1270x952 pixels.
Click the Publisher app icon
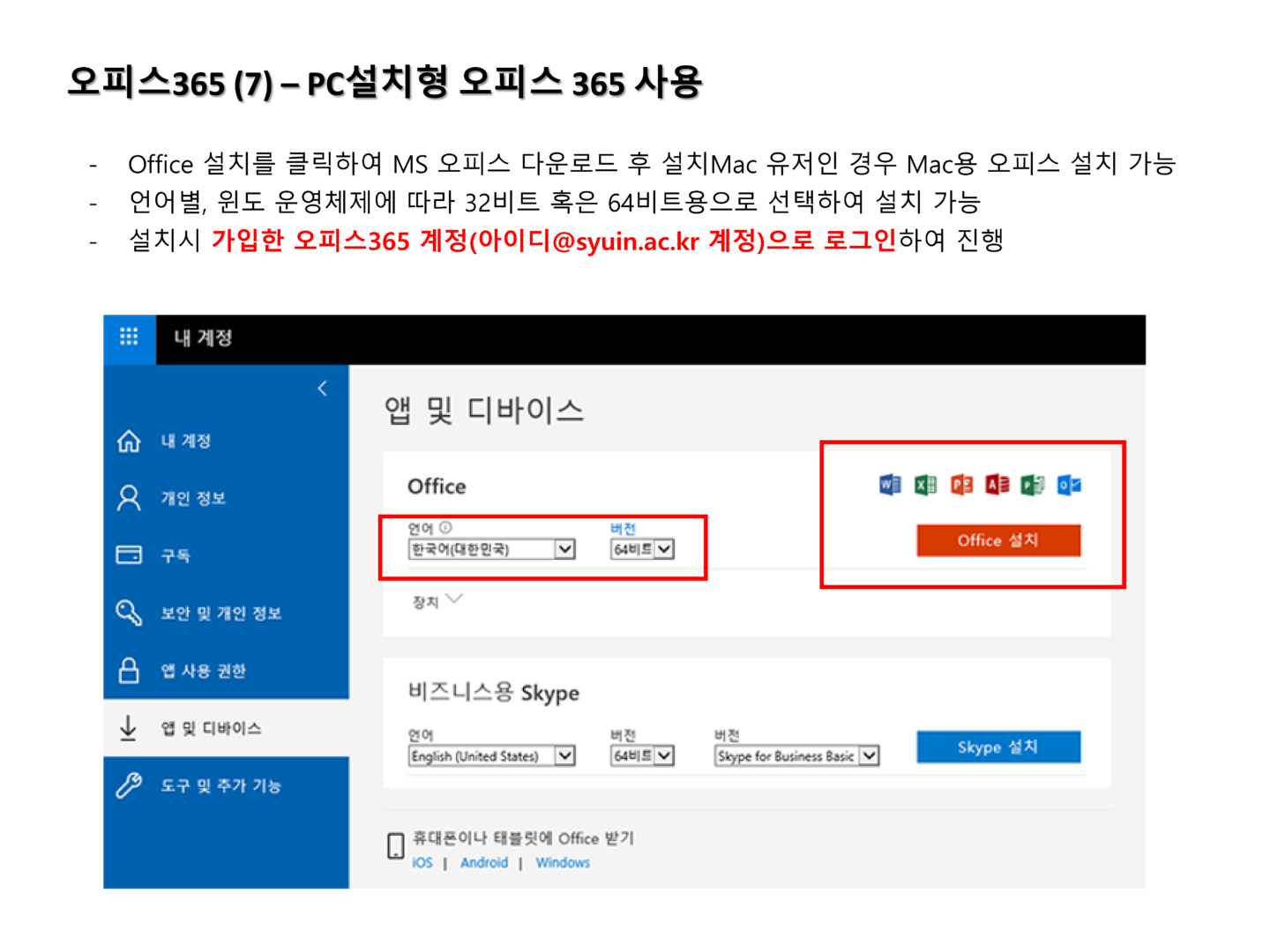1032,485
